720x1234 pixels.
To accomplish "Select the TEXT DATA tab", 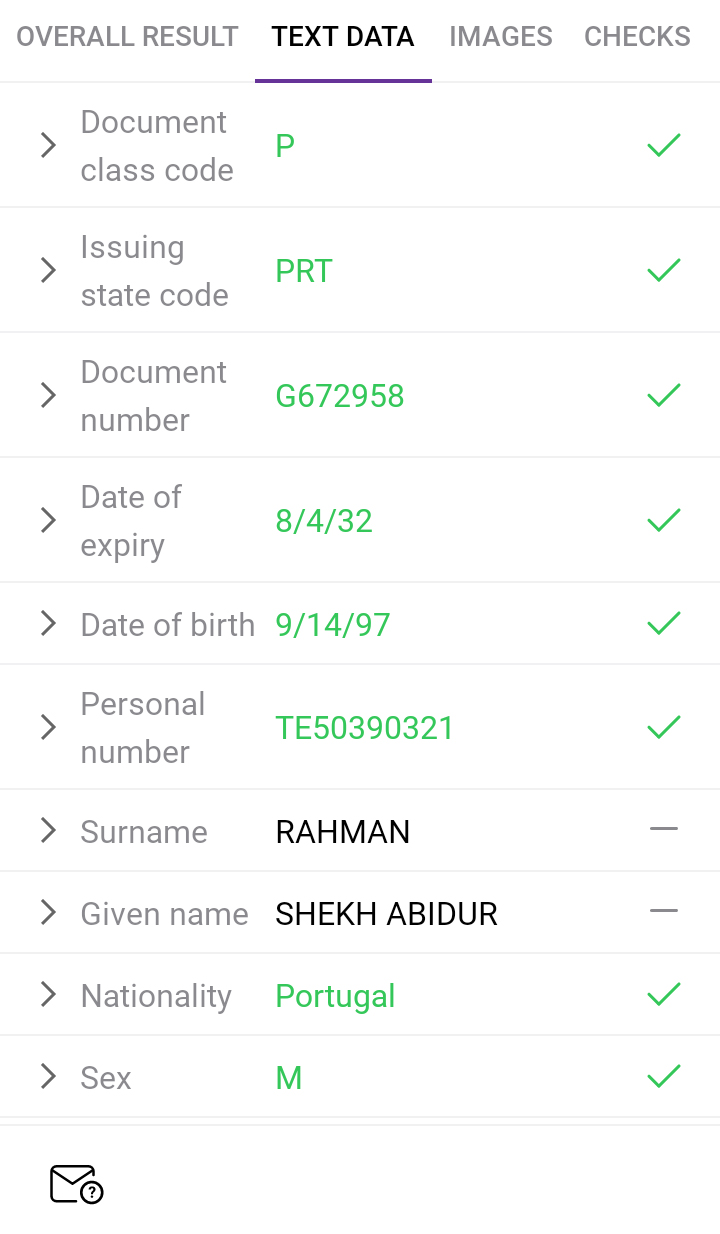I will 343,38.
